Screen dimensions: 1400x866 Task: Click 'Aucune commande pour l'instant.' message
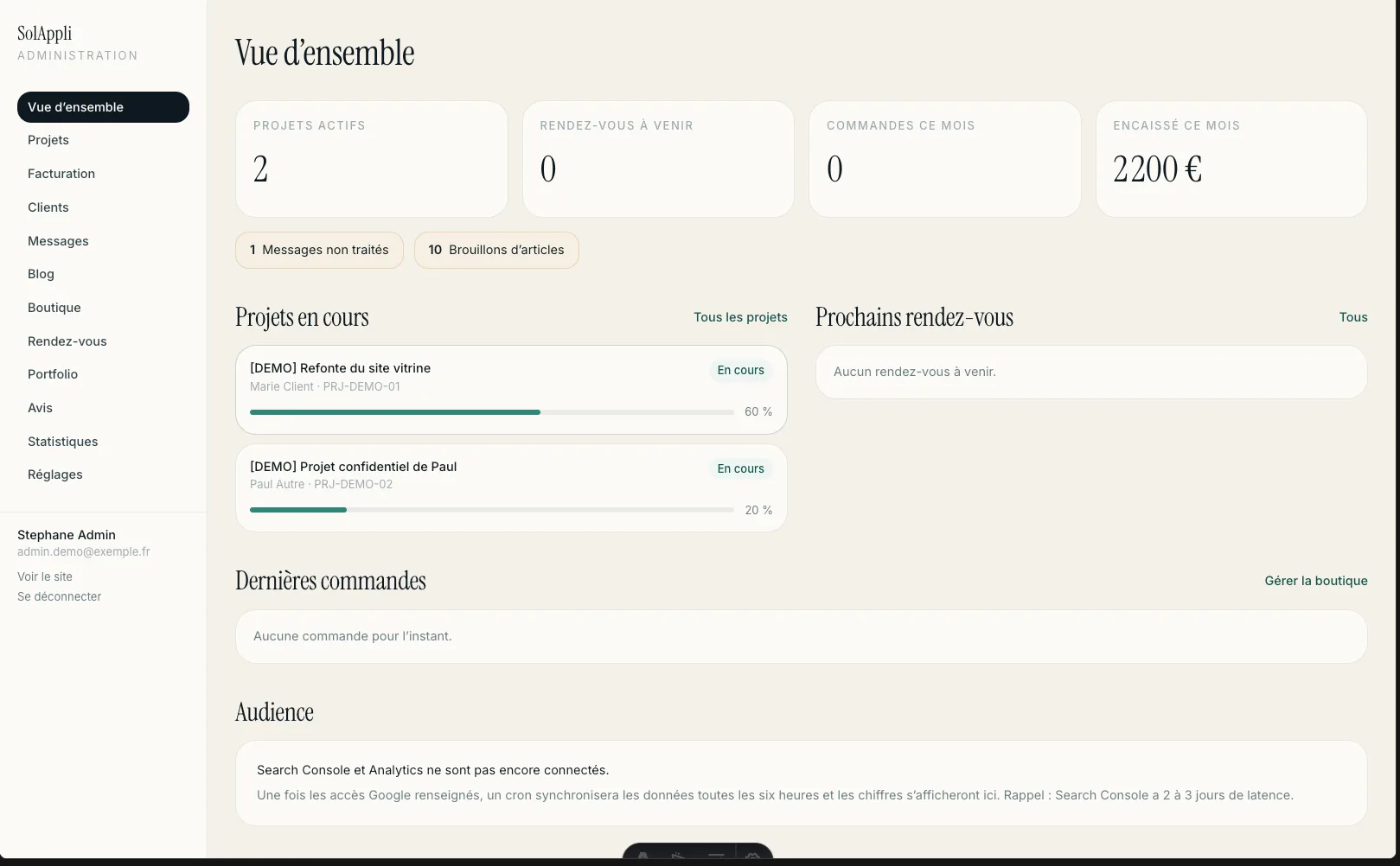pos(353,636)
